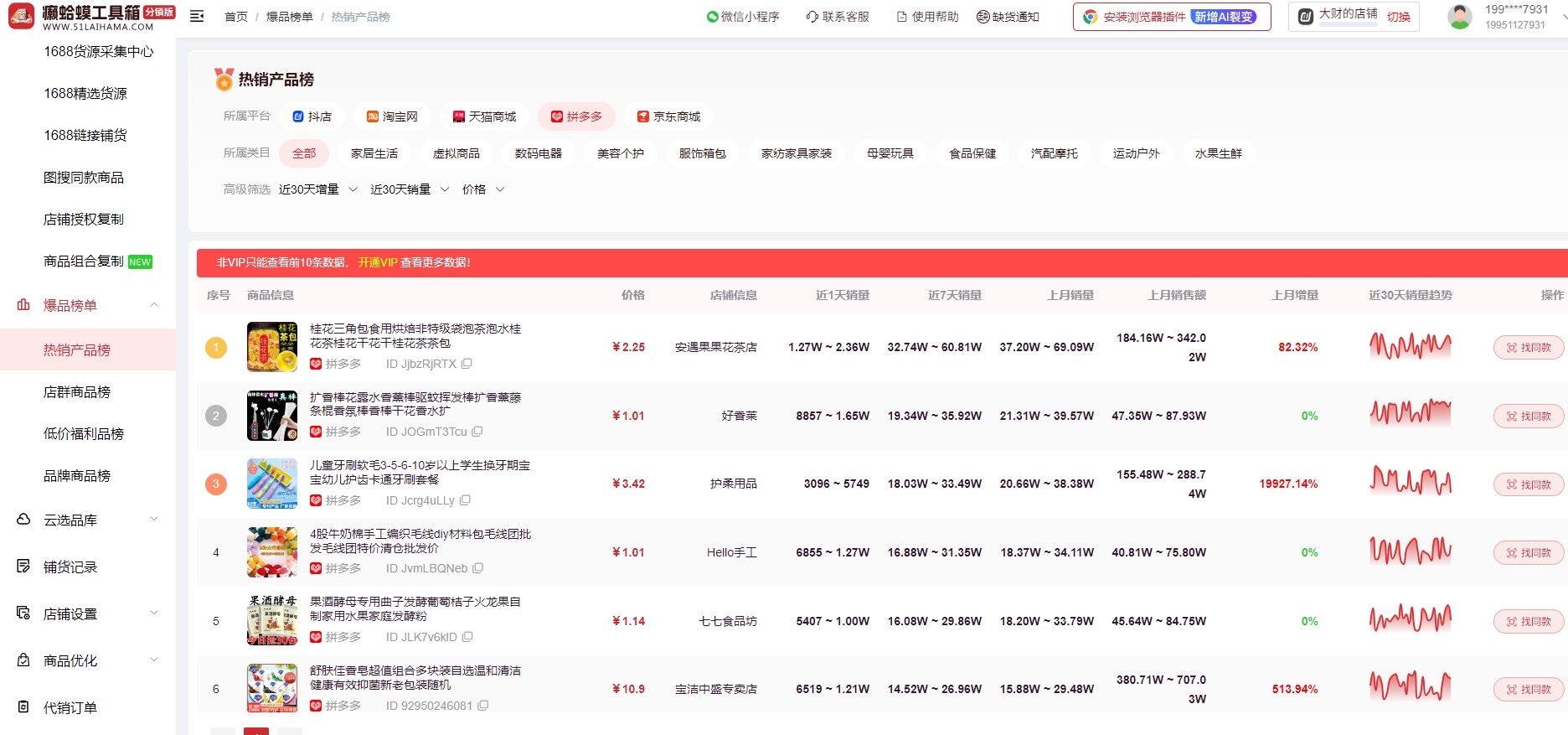Click the 铺货记录 record icon in sidebar

click(23, 567)
